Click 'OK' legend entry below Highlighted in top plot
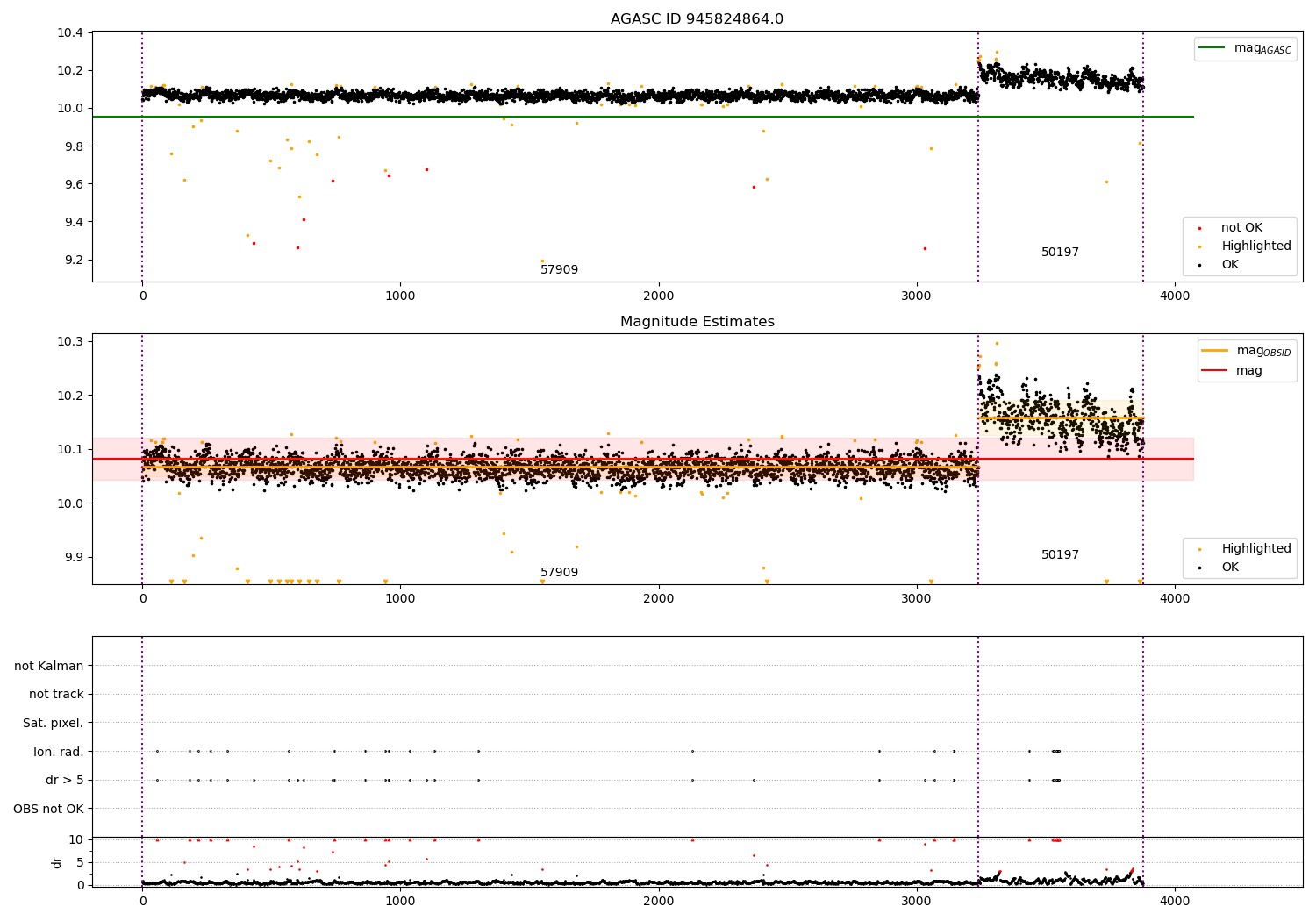Image resolution: width=1316 pixels, height=921 pixels. click(1230, 265)
